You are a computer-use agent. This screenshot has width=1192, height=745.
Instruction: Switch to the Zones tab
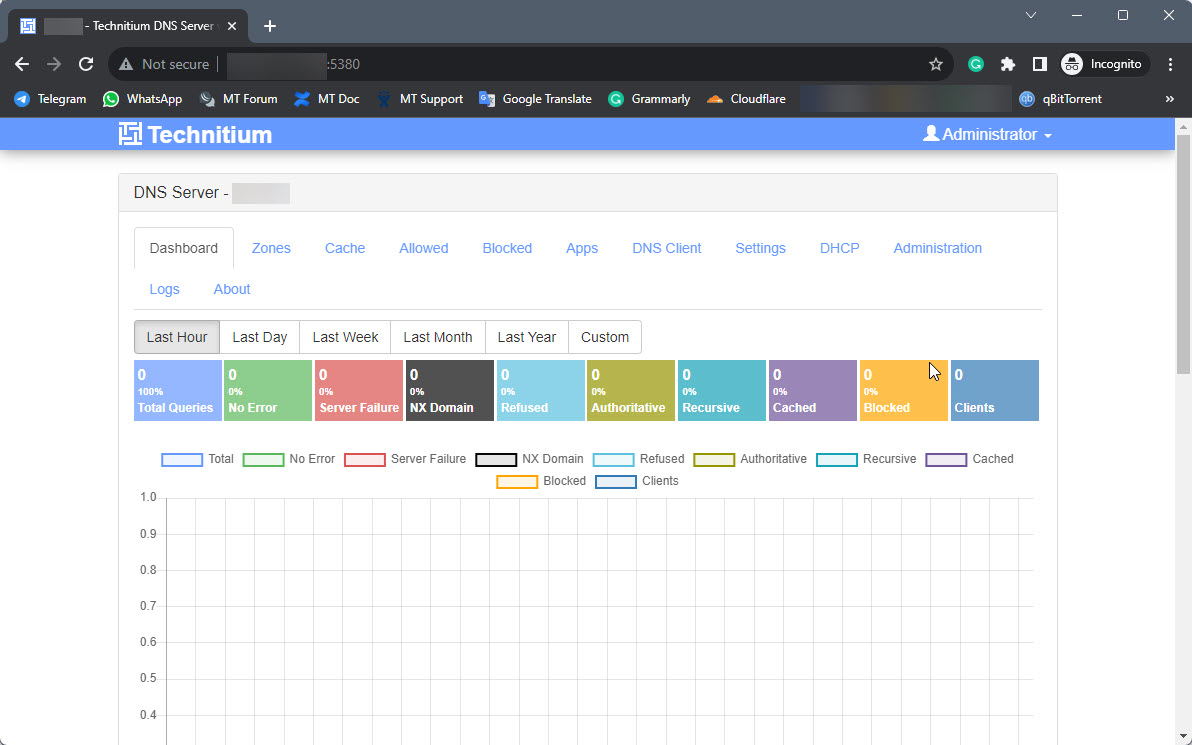click(271, 249)
